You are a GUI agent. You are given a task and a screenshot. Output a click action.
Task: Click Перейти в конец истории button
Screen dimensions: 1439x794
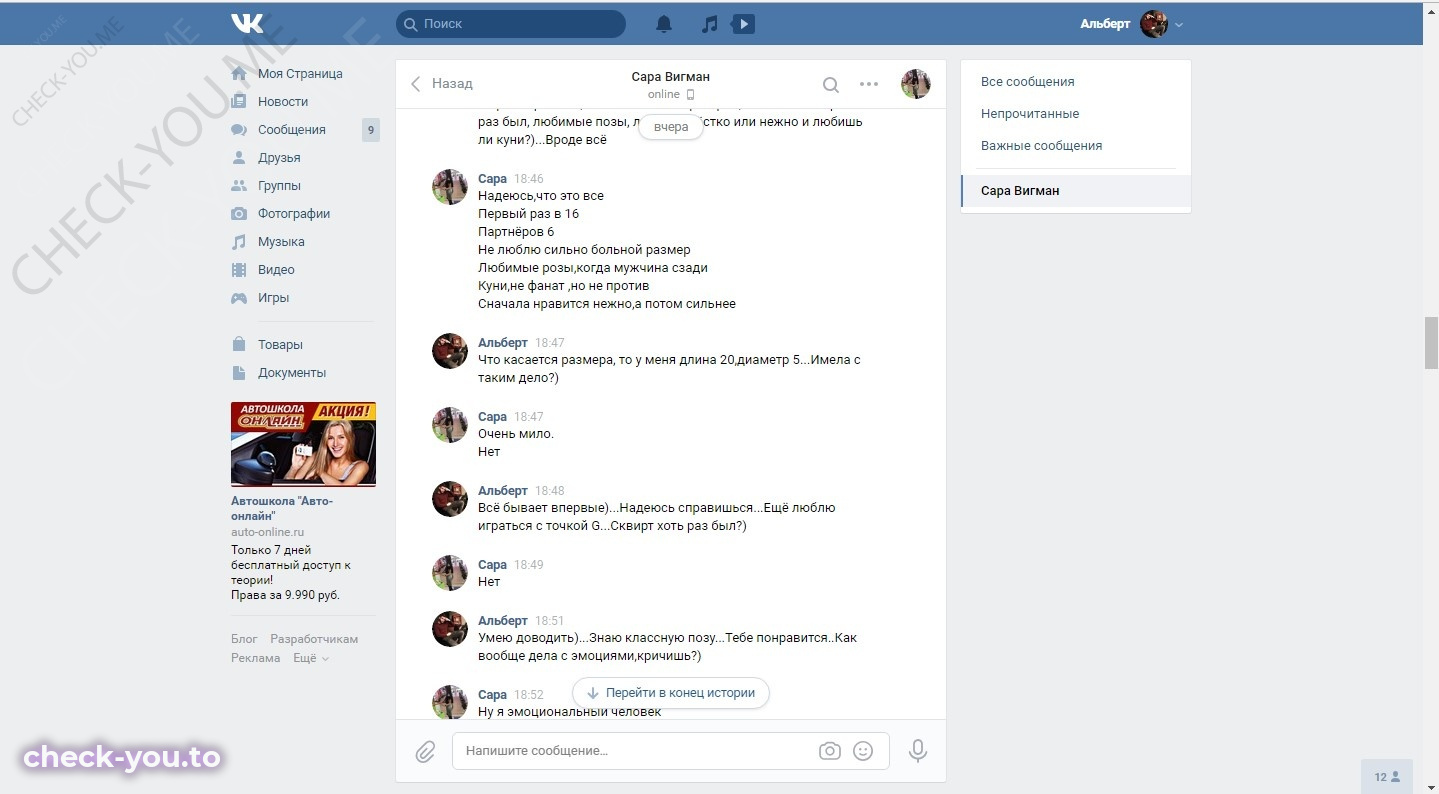pyautogui.click(x=671, y=693)
